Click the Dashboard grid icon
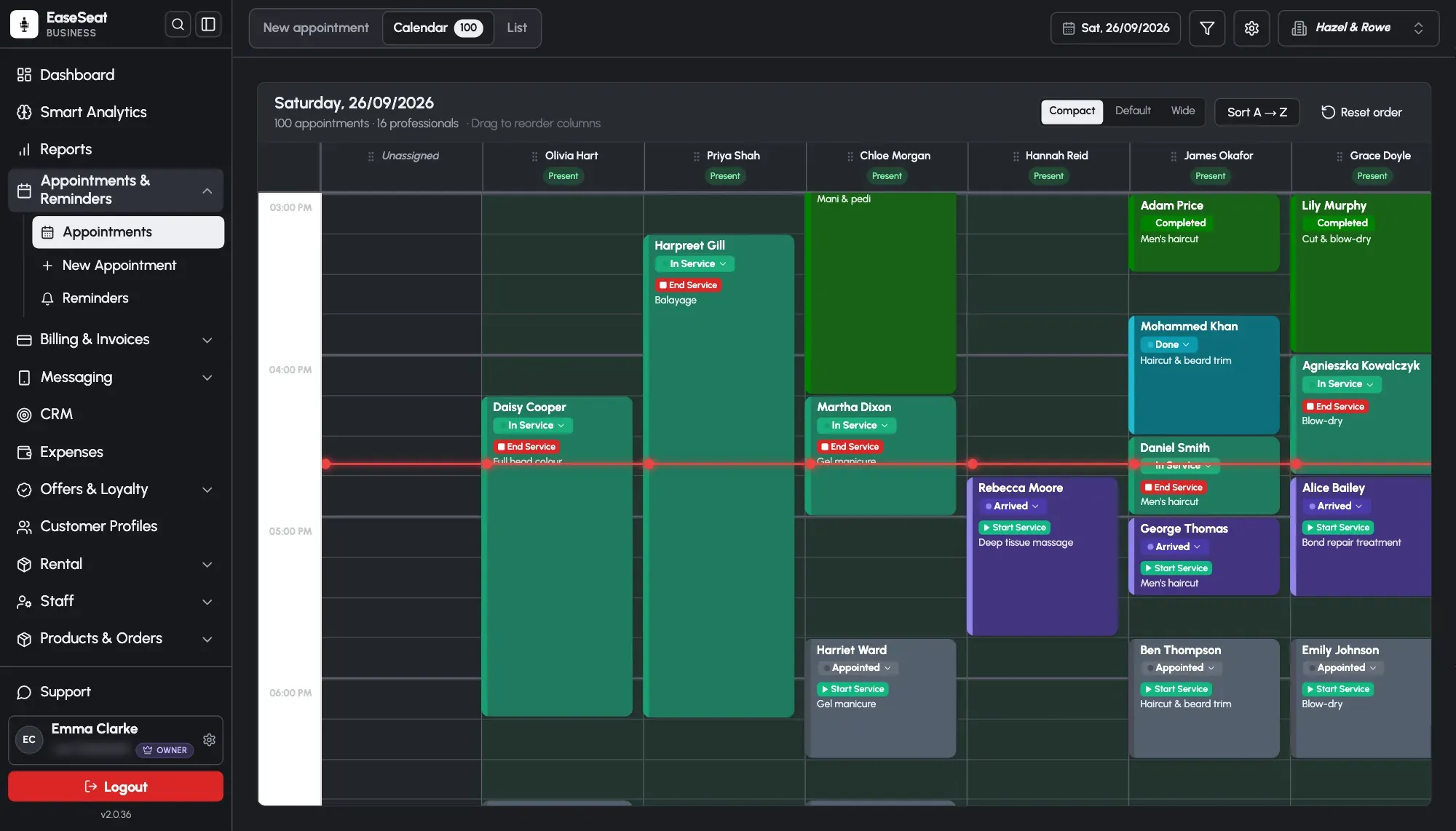Viewport: 1456px width, 831px height. click(x=24, y=75)
